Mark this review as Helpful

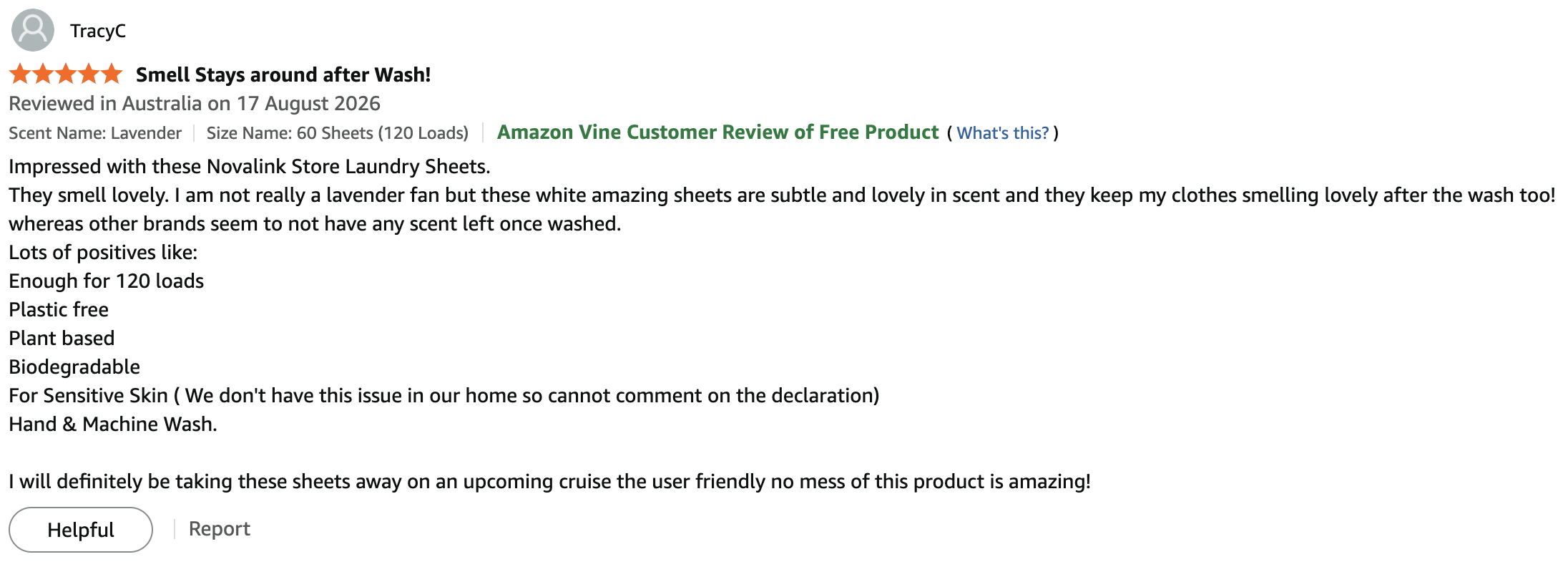coord(81,530)
